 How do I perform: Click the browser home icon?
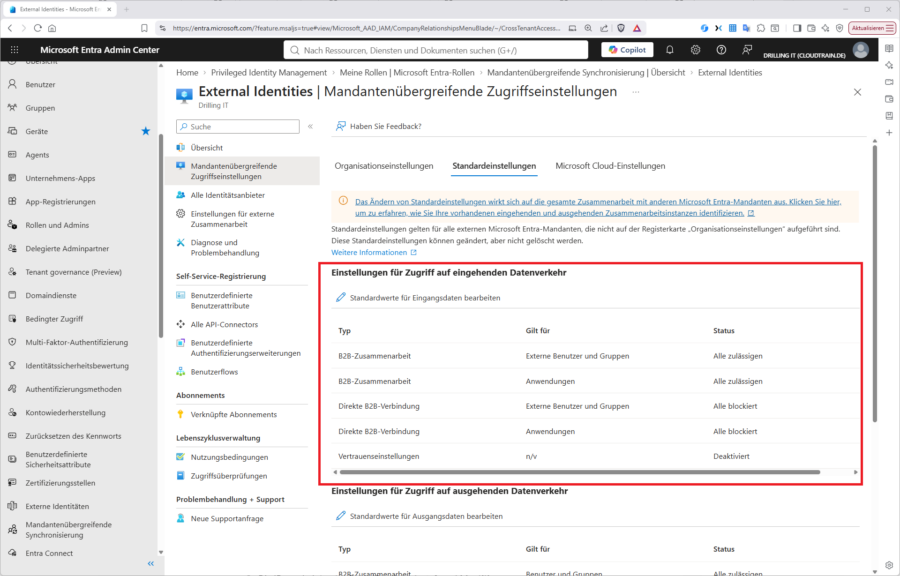[x=52, y=28]
